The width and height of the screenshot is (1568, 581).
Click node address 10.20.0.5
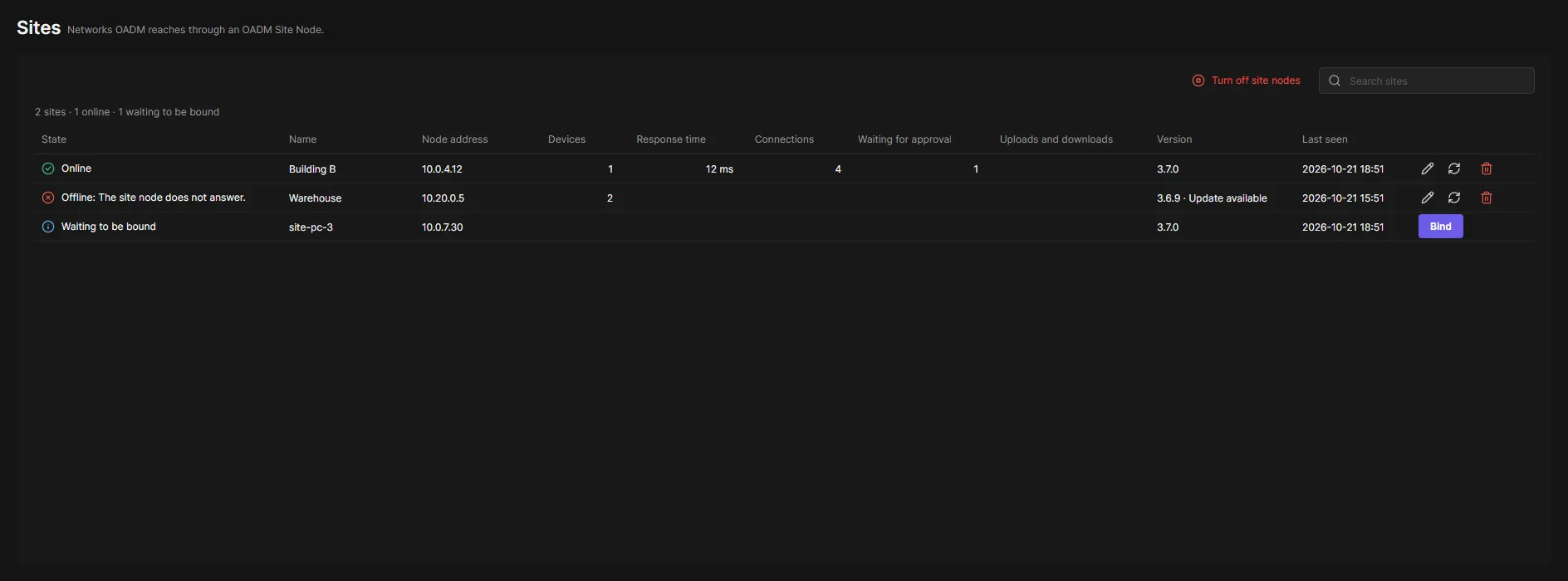point(443,198)
